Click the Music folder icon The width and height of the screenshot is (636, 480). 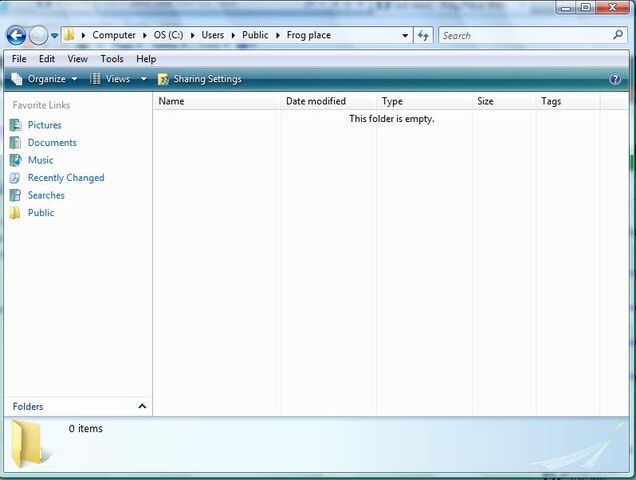pyautogui.click(x=15, y=160)
